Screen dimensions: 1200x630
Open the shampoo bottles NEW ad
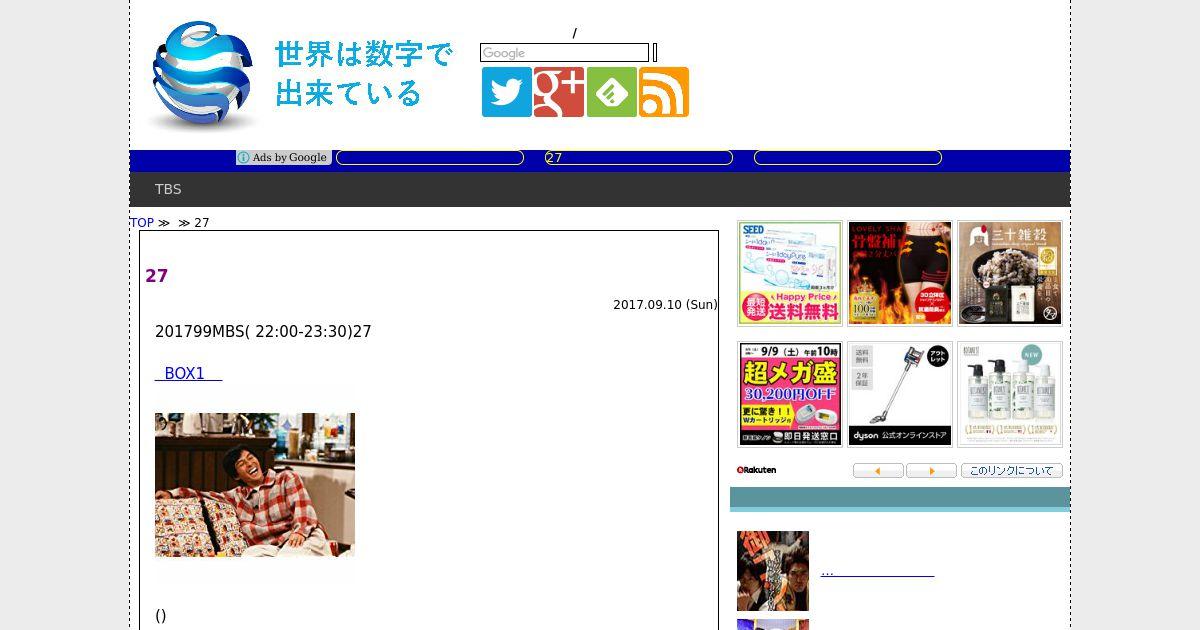pyautogui.click(x=1010, y=394)
